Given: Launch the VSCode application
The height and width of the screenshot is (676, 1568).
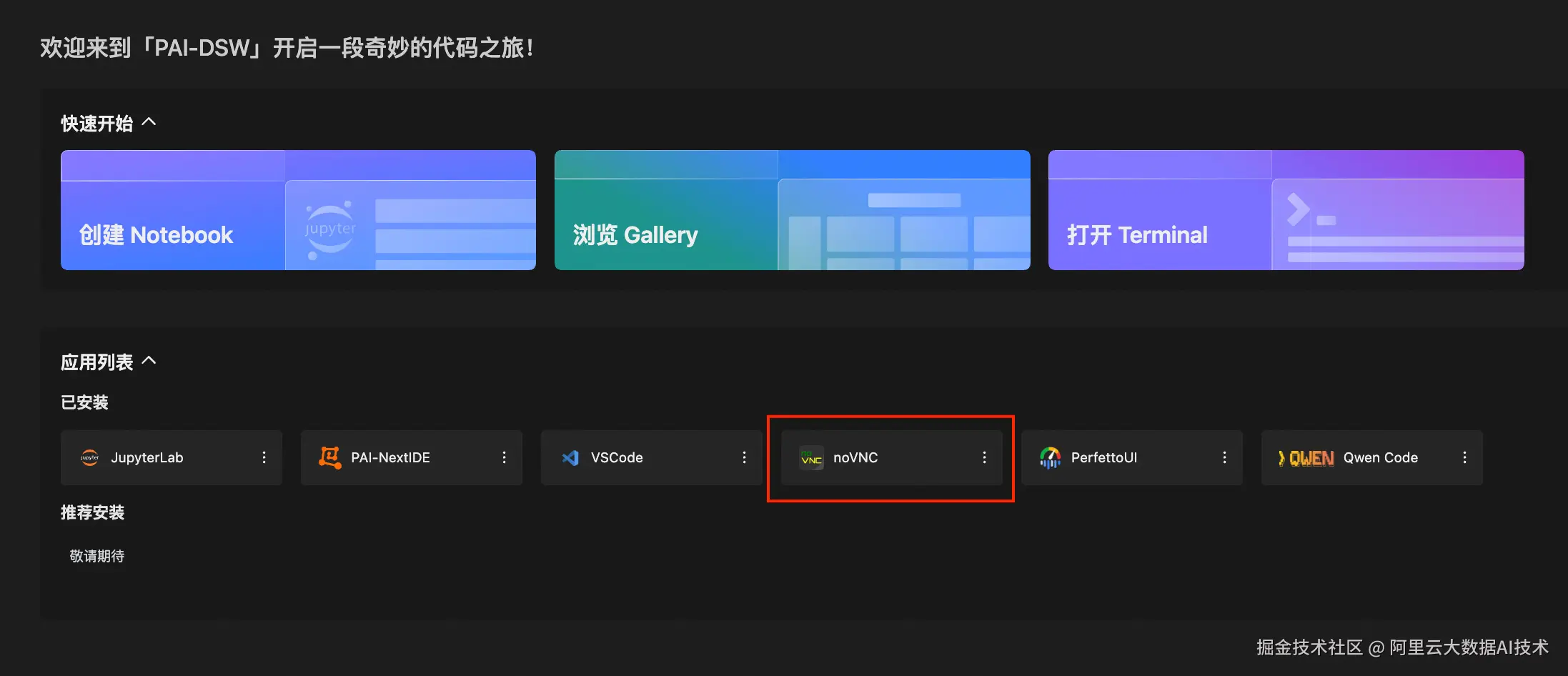Looking at the screenshot, I should (651, 457).
